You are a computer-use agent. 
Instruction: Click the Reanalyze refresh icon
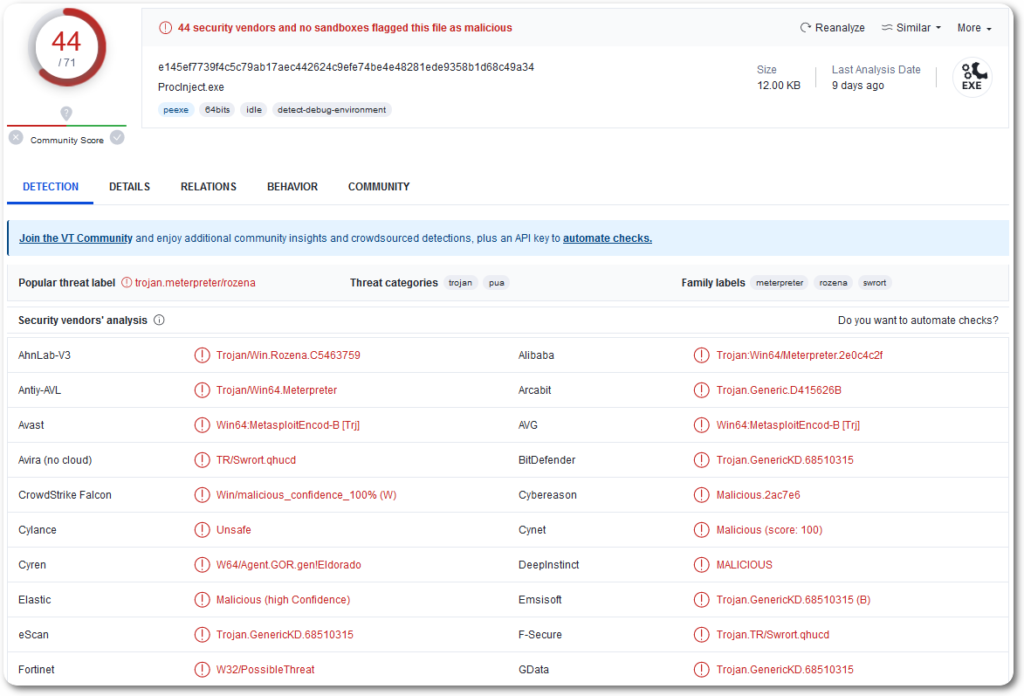[x=806, y=28]
